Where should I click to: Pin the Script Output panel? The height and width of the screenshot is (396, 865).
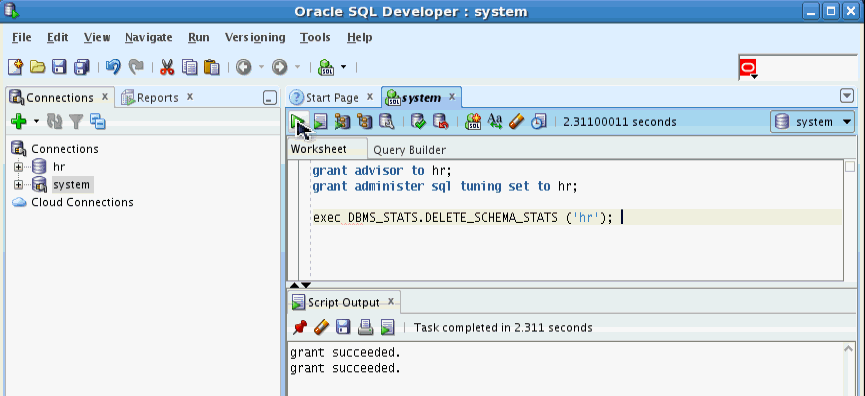[300, 328]
